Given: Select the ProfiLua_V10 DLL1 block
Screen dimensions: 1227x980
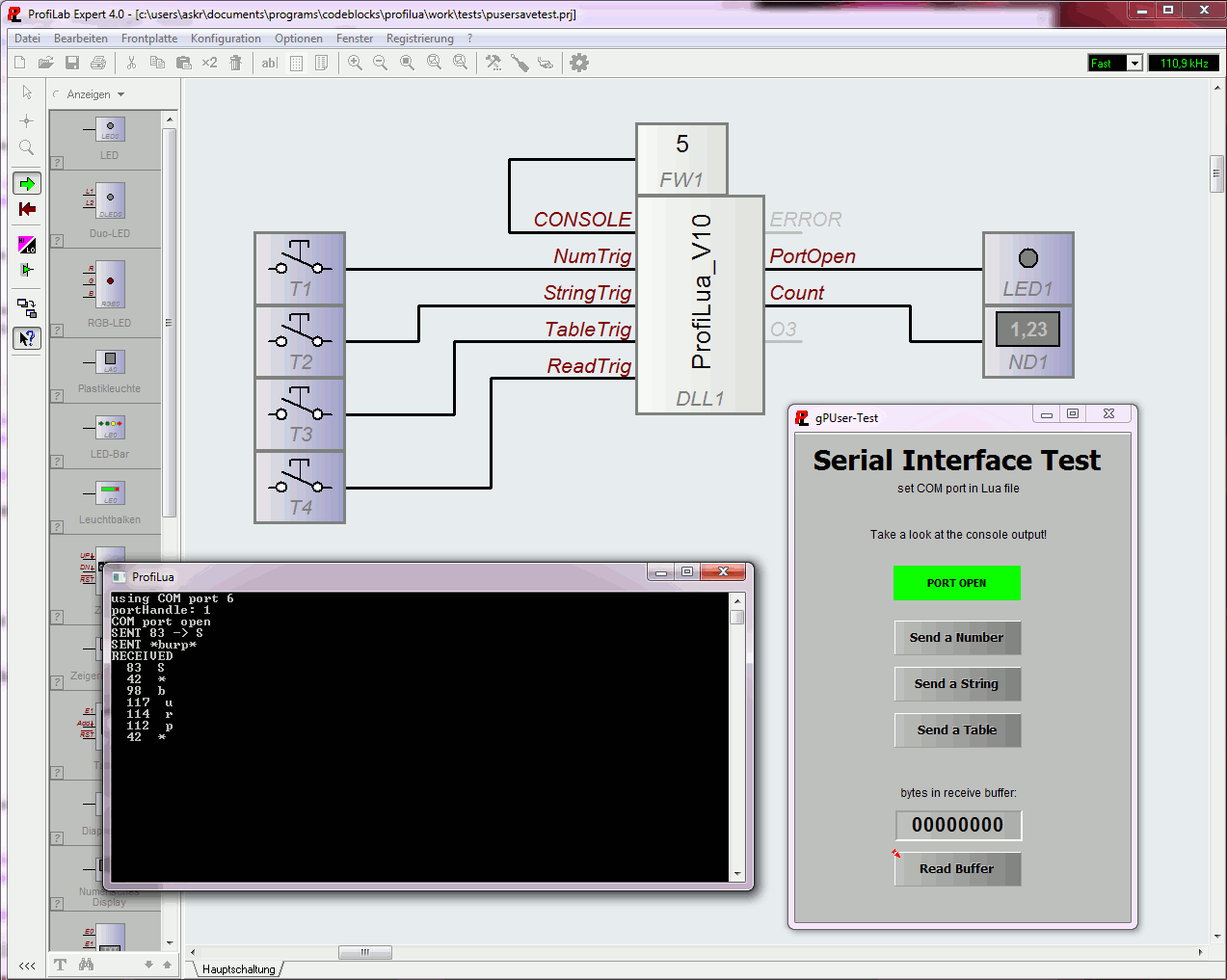Looking at the screenshot, I should pos(701,305).
